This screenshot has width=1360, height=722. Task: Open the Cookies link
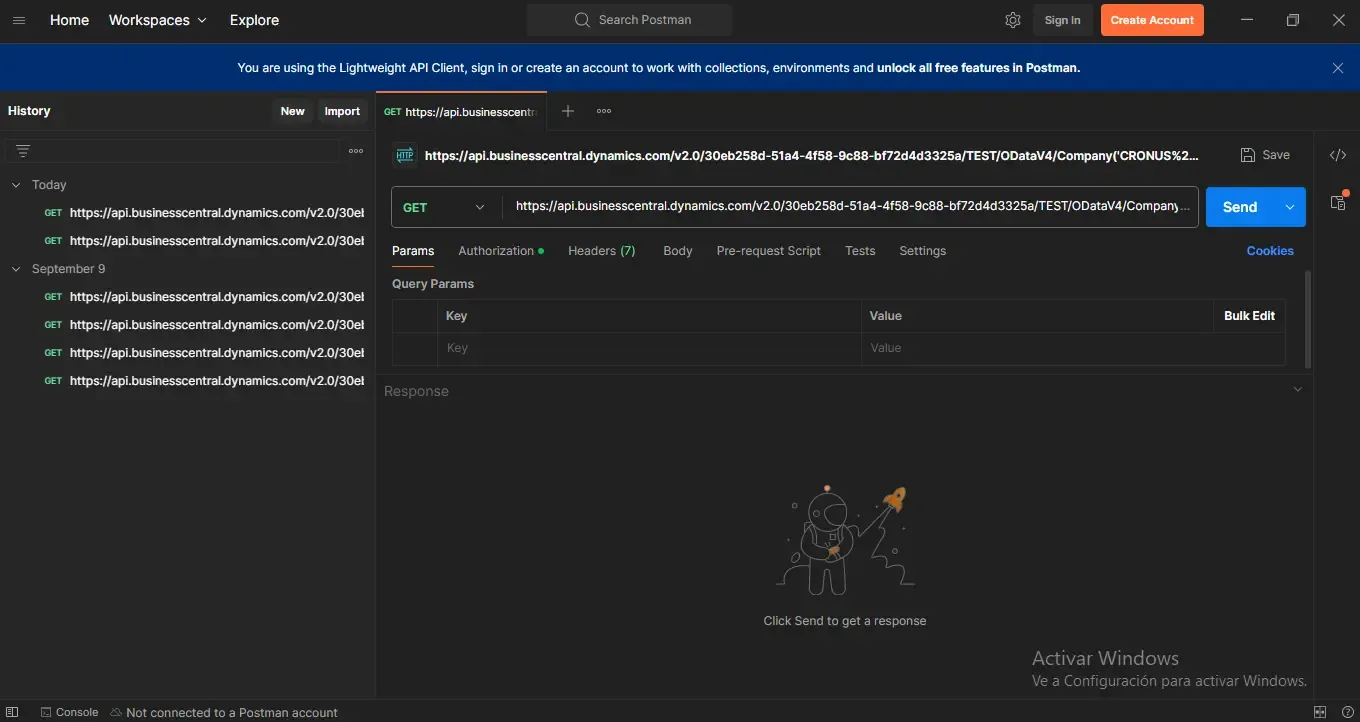click(1269, 251)
